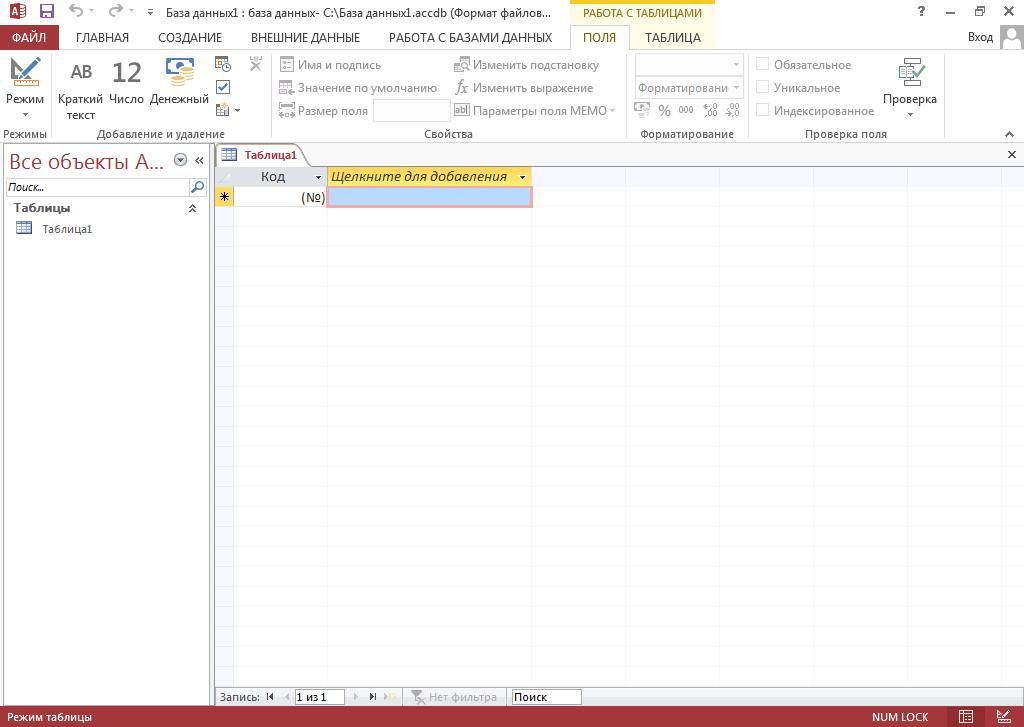
Task: Open Таблица1 in the navigation pane
Action: click(x=66, y=229)
